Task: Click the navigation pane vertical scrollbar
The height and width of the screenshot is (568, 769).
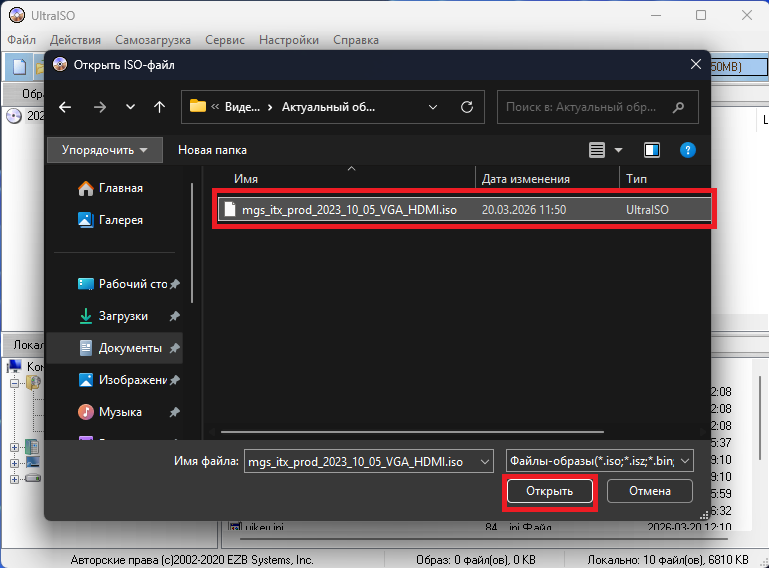Action: click(192, 243)
